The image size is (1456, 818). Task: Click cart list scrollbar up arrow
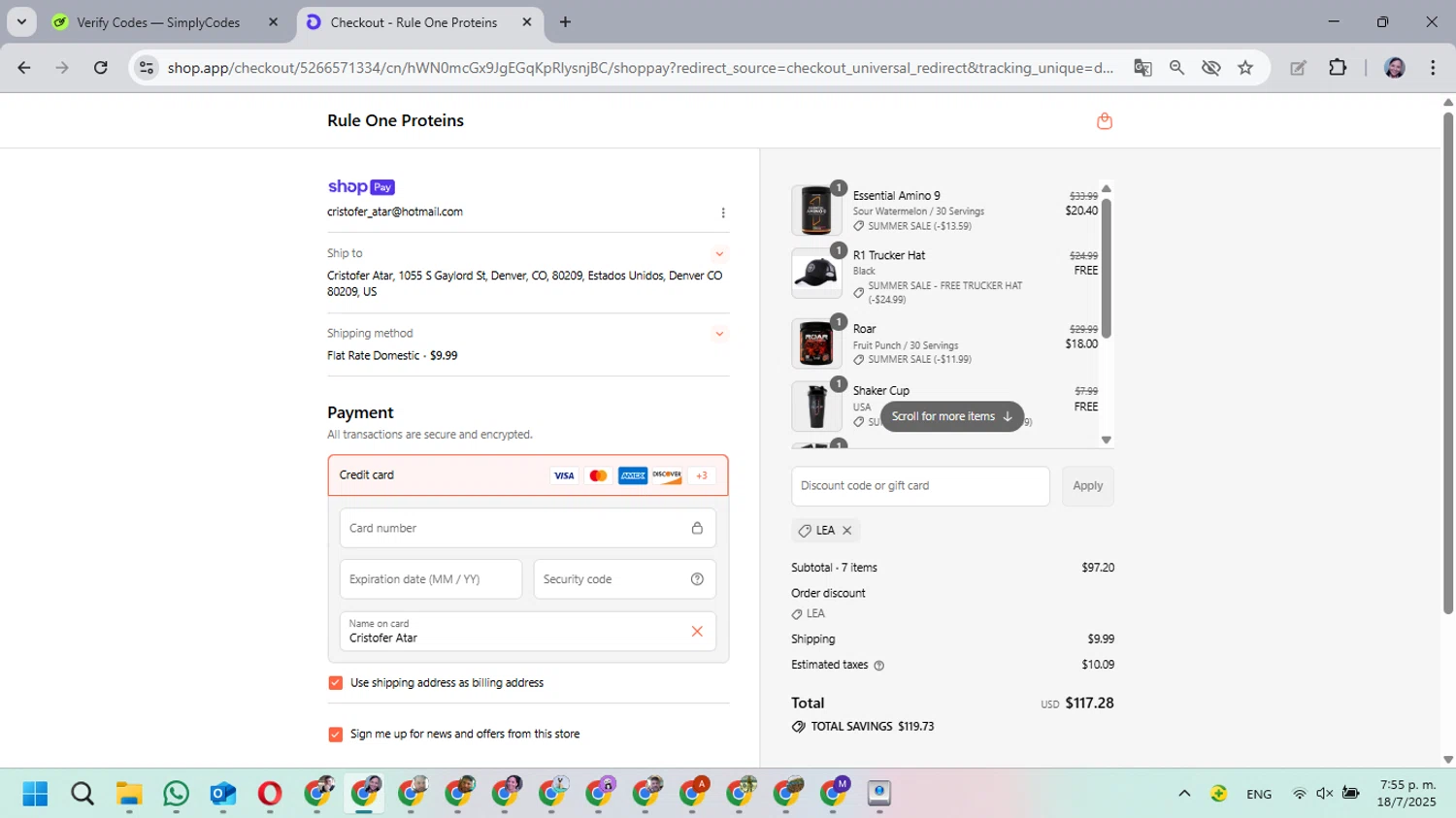tap(1106, 188)
